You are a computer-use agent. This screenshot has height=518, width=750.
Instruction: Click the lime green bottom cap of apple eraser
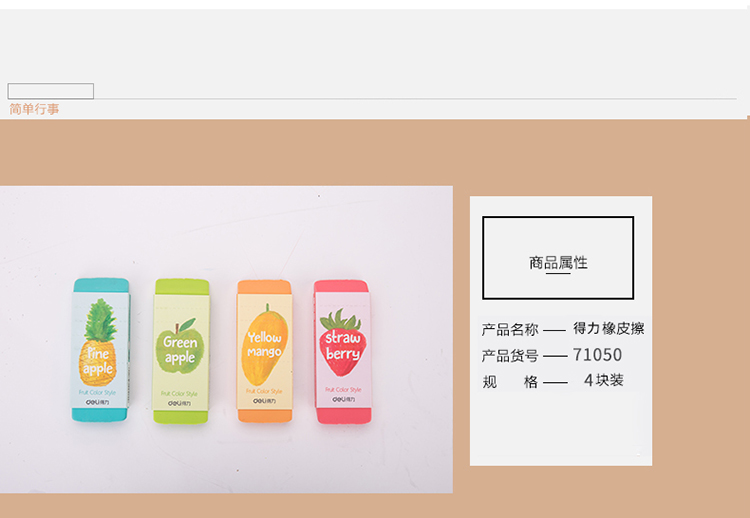coord(181,417)
